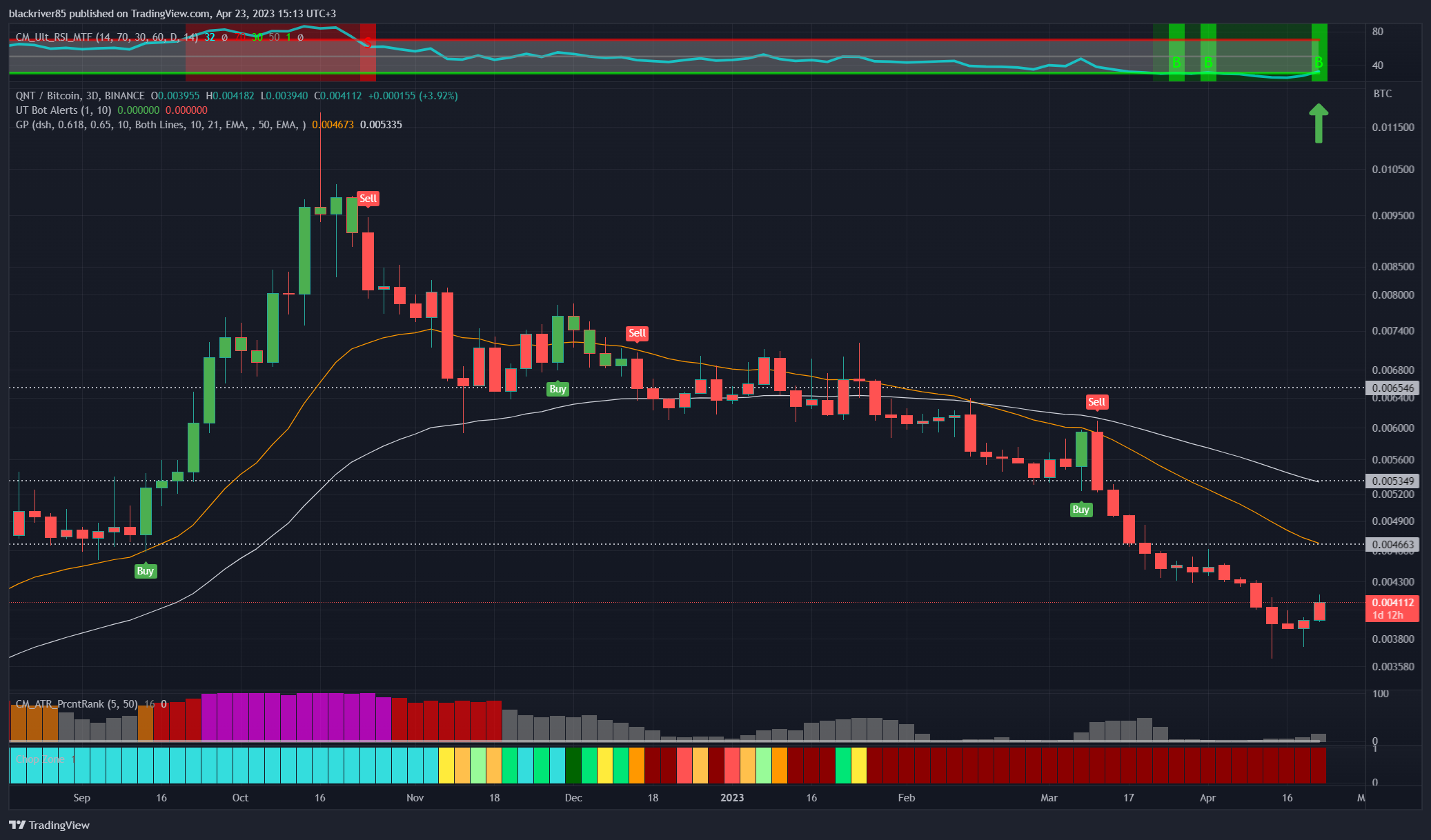Click the 0.004663 horizontal line price label

click(1392, 544)
